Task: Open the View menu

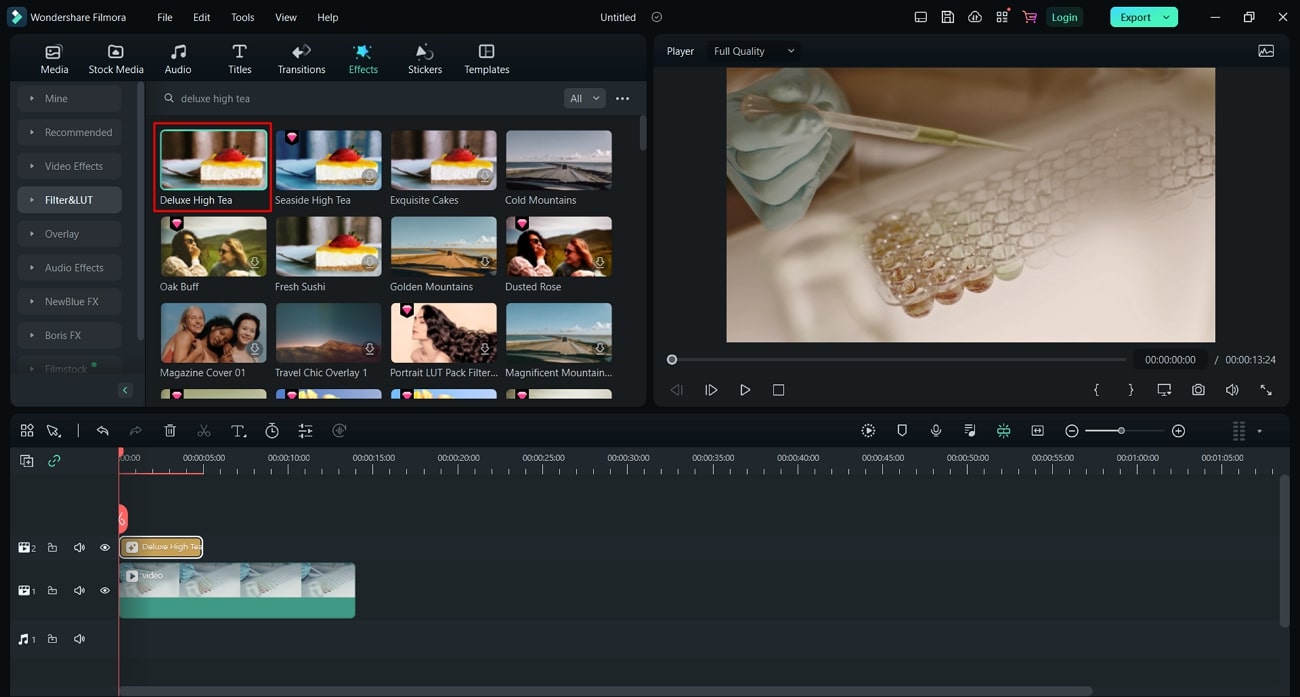Action: tap(286, 17)
